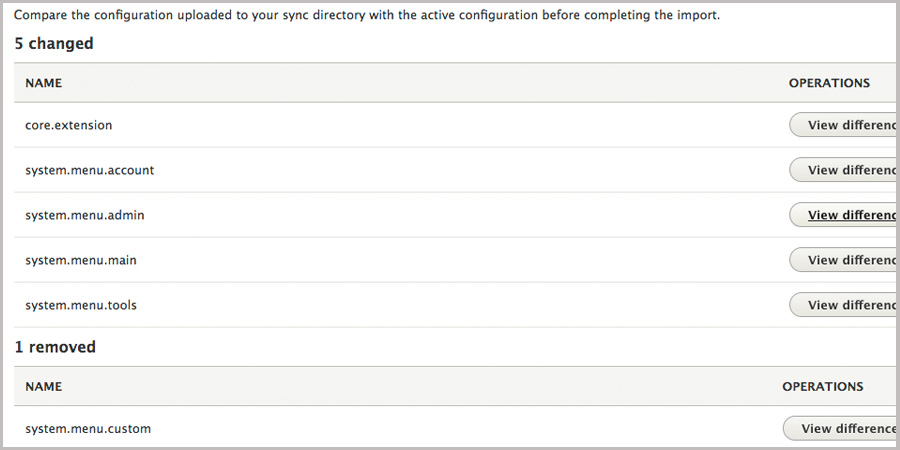Click the "1 removed" section heading

[x=55, y=347]
